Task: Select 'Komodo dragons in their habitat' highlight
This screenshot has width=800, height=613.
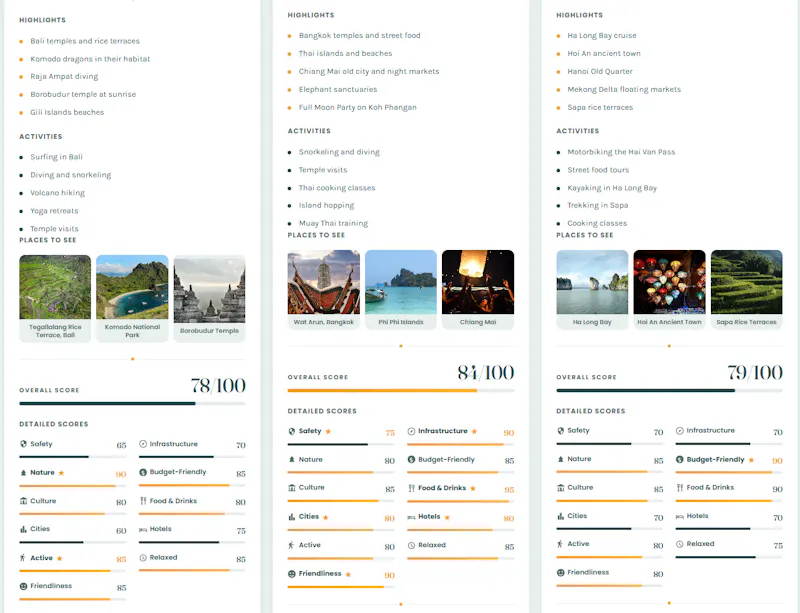Action: pyautogui.click(x=90, y=59)
